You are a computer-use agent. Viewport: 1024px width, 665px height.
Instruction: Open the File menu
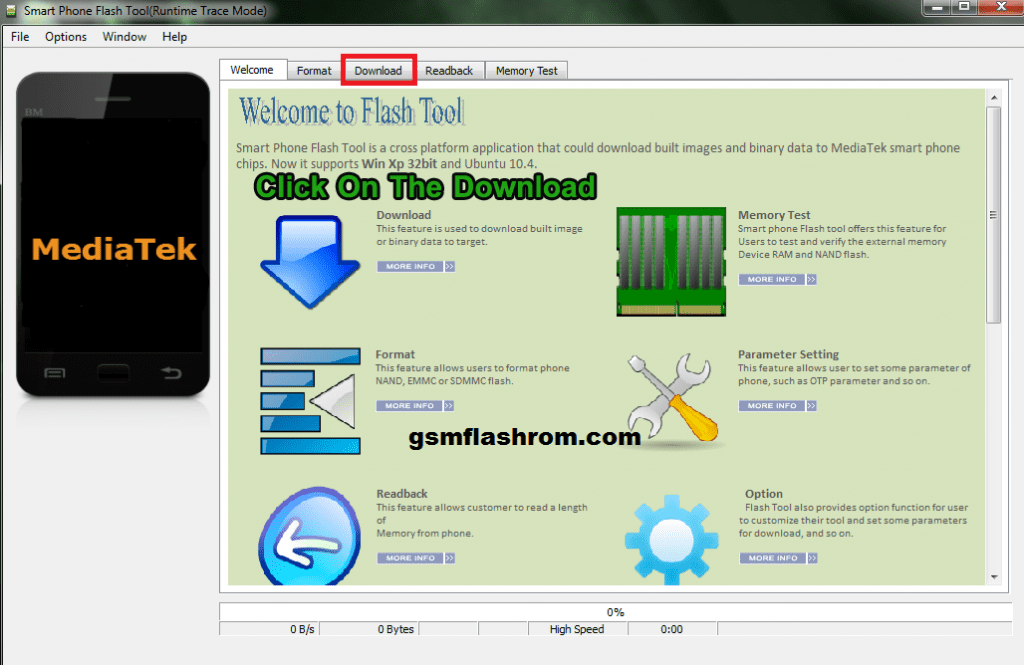(20, 37)
